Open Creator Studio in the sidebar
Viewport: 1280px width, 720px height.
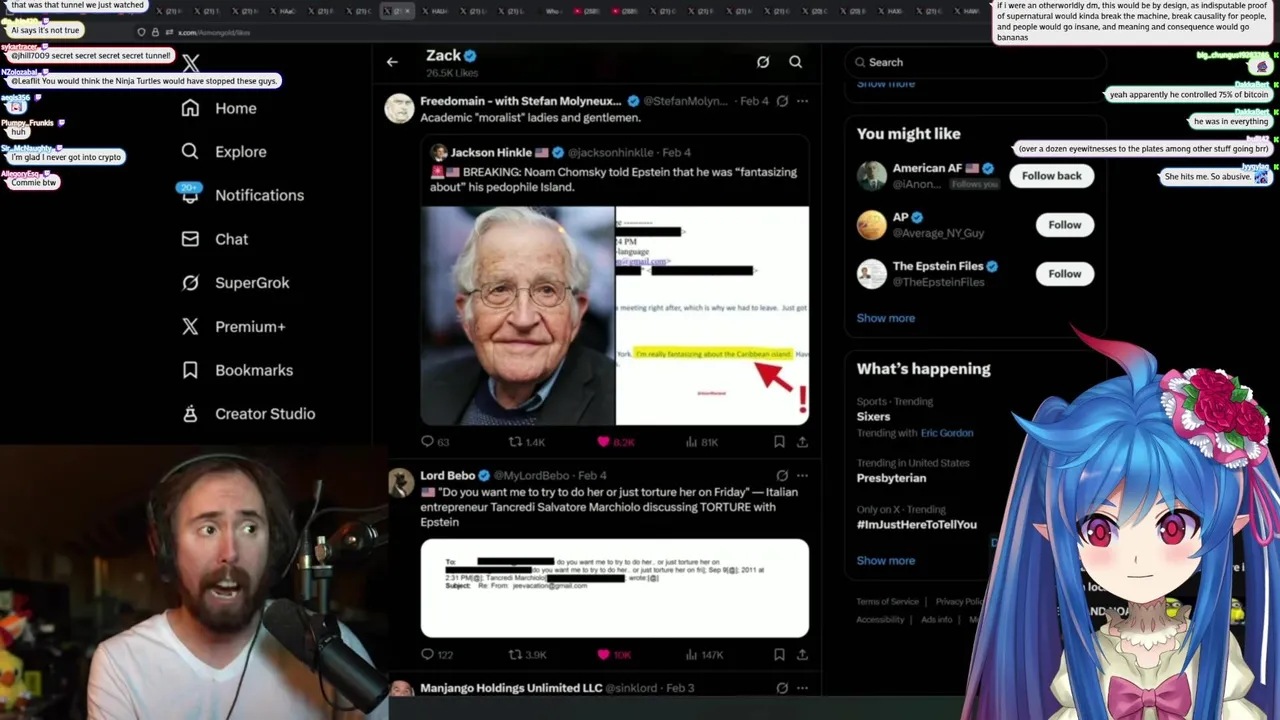coord(248,414)
